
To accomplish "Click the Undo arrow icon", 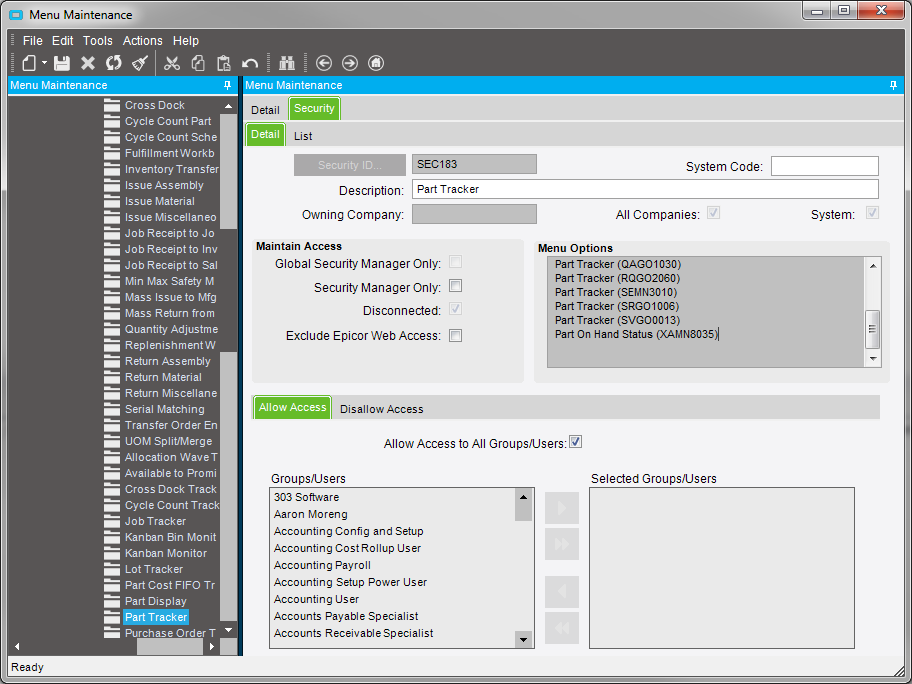I will (250, 63).
